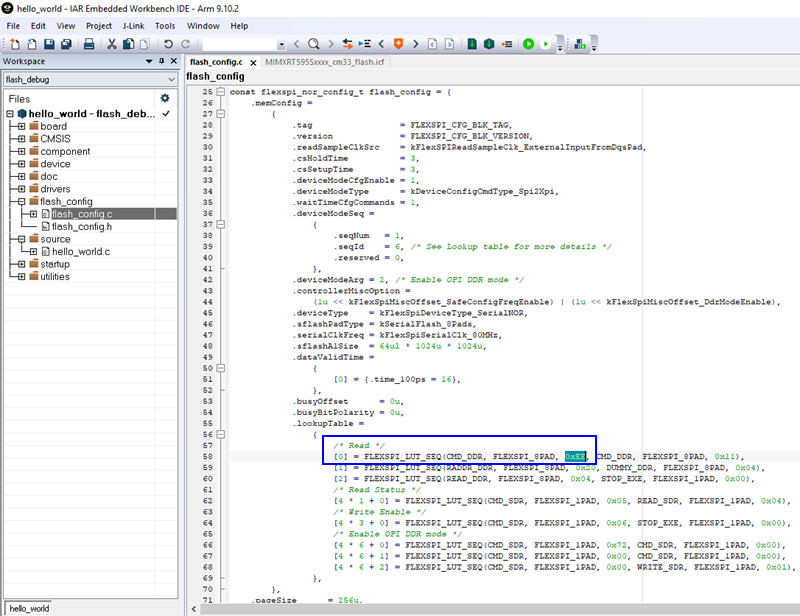This screenshot has height=616, width=800.
Task: Collapse the hello_world project root node
Action: [10, 114]
